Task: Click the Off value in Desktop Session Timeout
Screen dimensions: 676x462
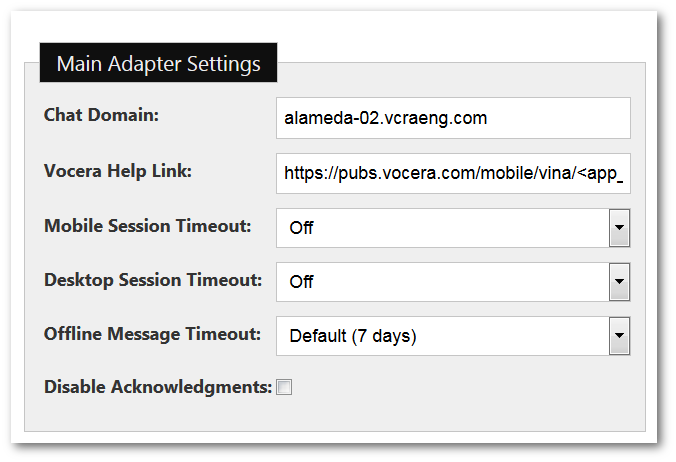Action: click(x=301, y=282)
